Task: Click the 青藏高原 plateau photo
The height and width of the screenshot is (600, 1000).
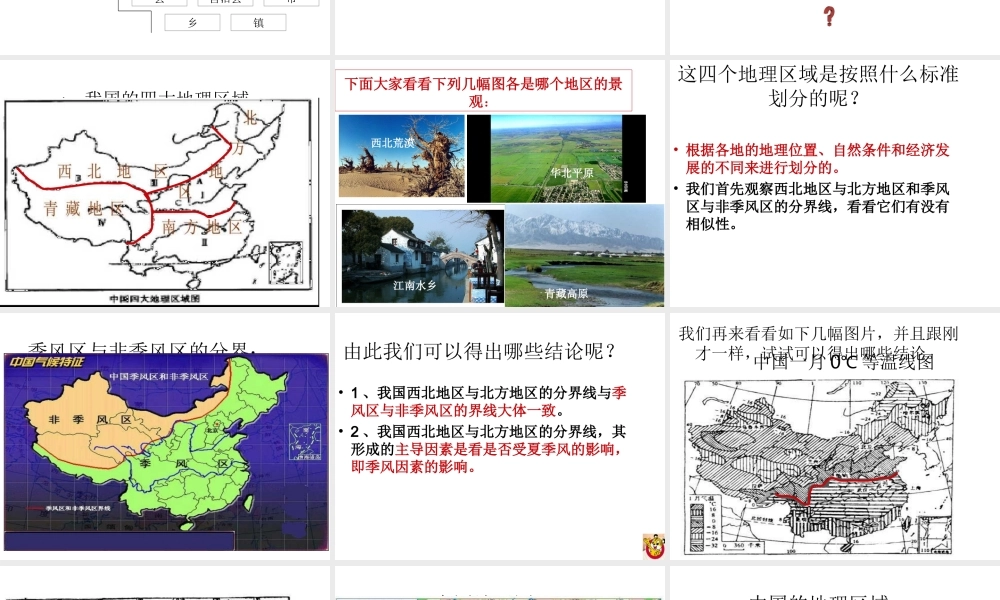Action: tap(584, 256)
